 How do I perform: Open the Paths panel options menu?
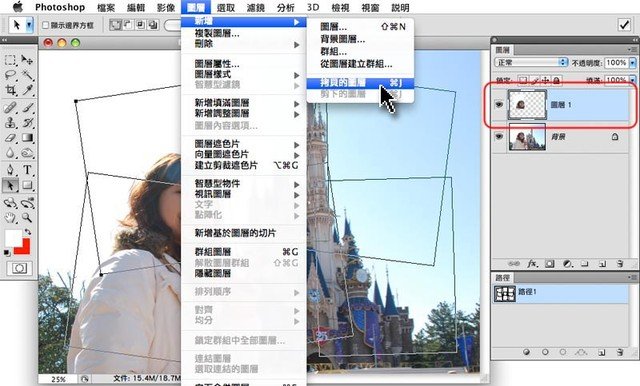click(x=633, y=277)
